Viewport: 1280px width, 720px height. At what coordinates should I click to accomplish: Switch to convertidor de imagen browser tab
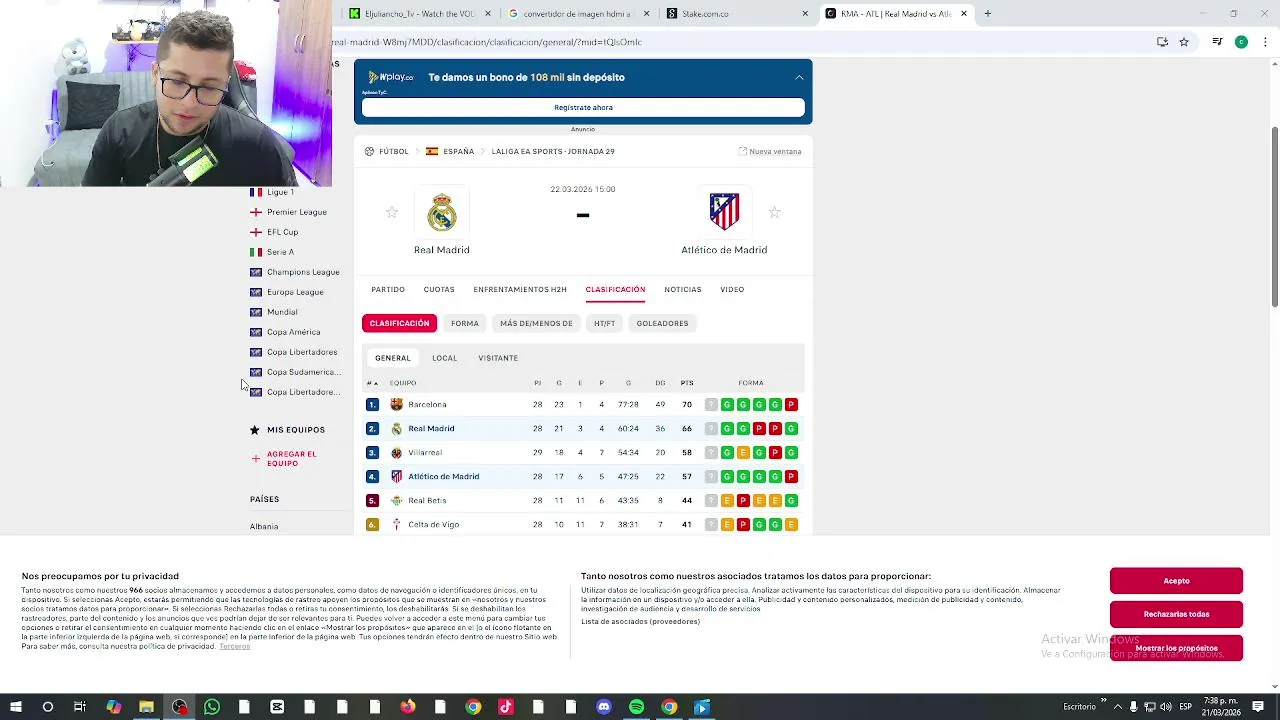tap(578, 13)
